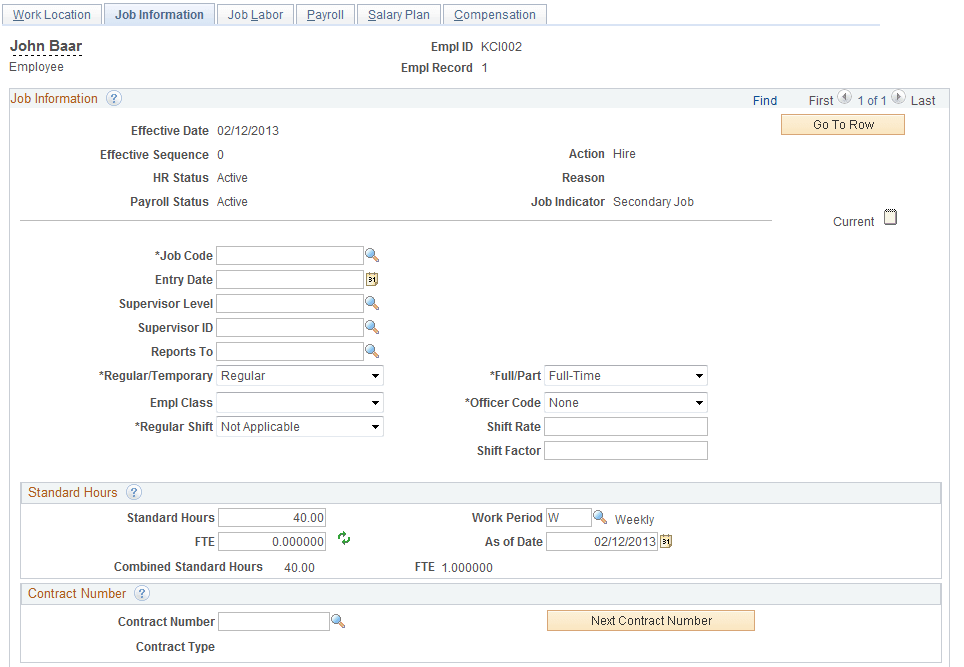Focus the Entry Date input field
The height and width of the screenshot is (667, 964).
(290, 279)
